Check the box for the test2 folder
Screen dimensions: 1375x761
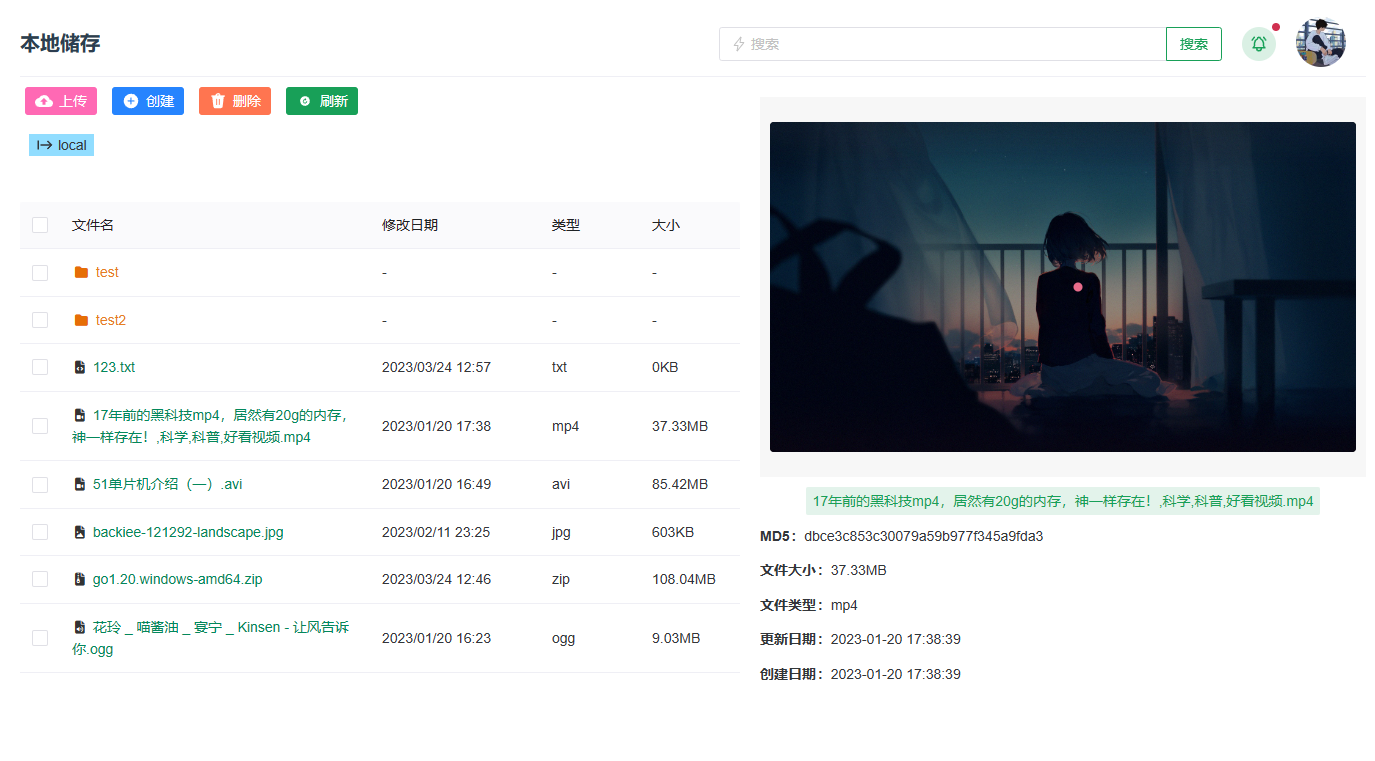coord(40,320)
